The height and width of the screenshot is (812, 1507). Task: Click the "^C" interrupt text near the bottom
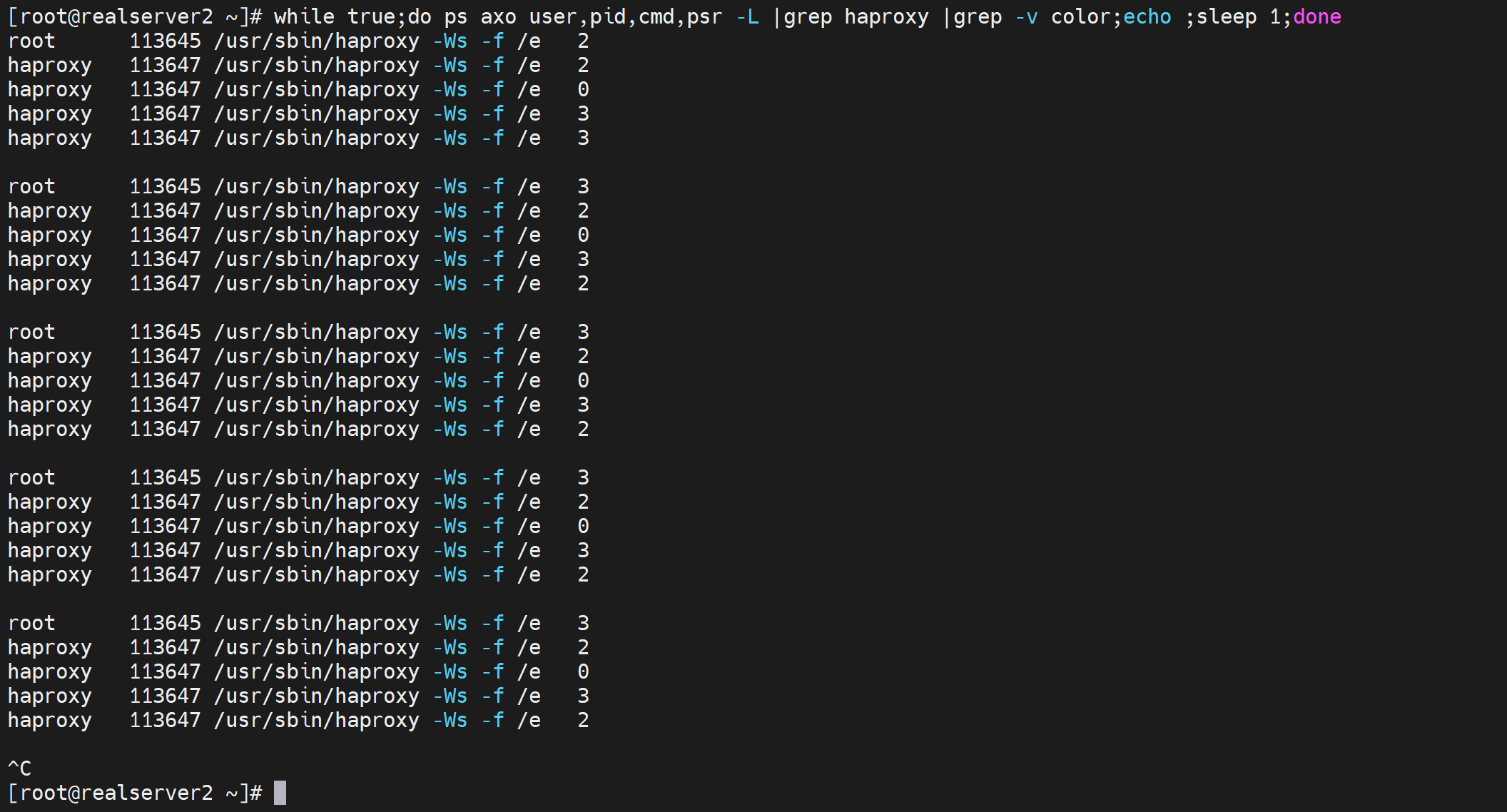(19, 768)
